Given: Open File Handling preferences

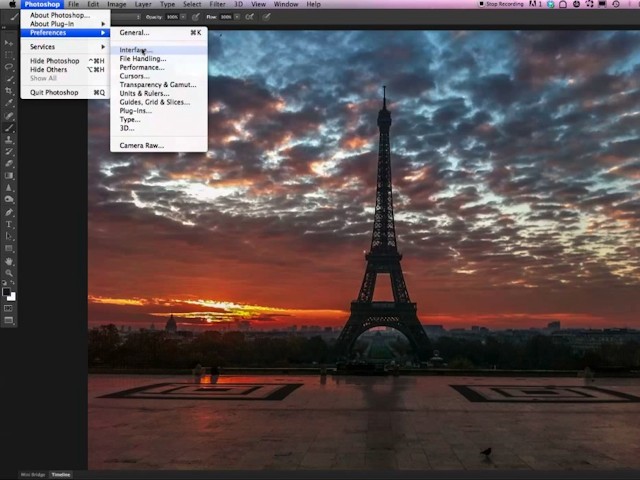Looking at the screenshot, I should tap(159, 59).
